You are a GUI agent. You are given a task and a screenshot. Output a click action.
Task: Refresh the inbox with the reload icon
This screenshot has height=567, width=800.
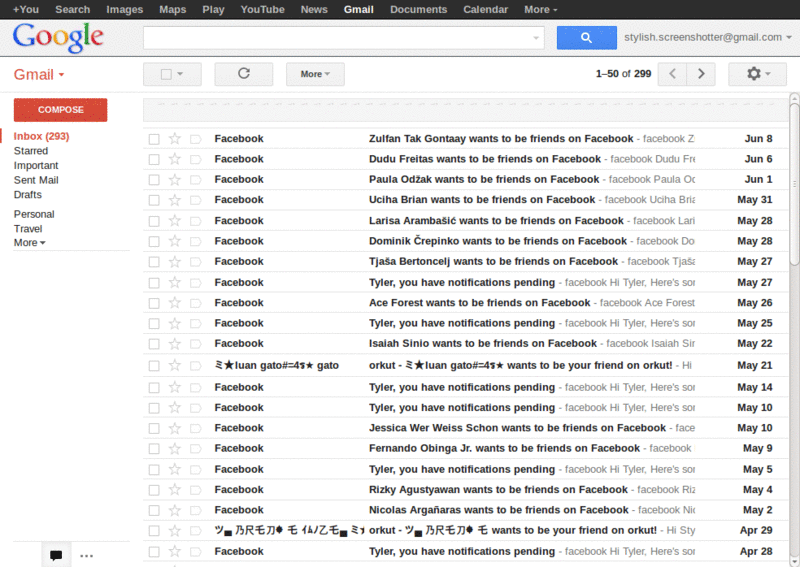point(243,74)
